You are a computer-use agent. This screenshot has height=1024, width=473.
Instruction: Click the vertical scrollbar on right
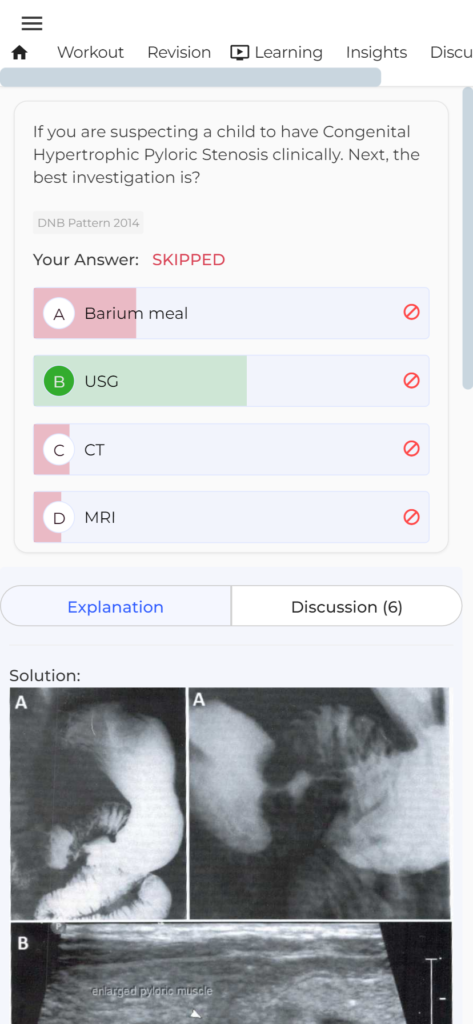(468, 238)
